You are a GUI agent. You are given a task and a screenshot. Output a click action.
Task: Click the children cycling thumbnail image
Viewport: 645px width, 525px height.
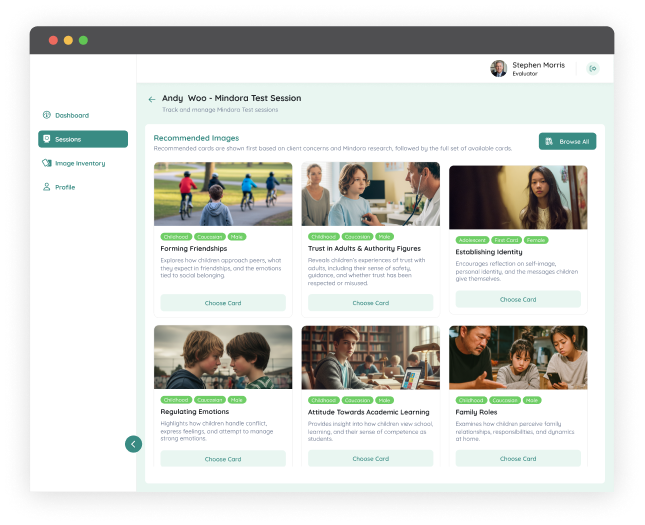click(x=223, y=194)
